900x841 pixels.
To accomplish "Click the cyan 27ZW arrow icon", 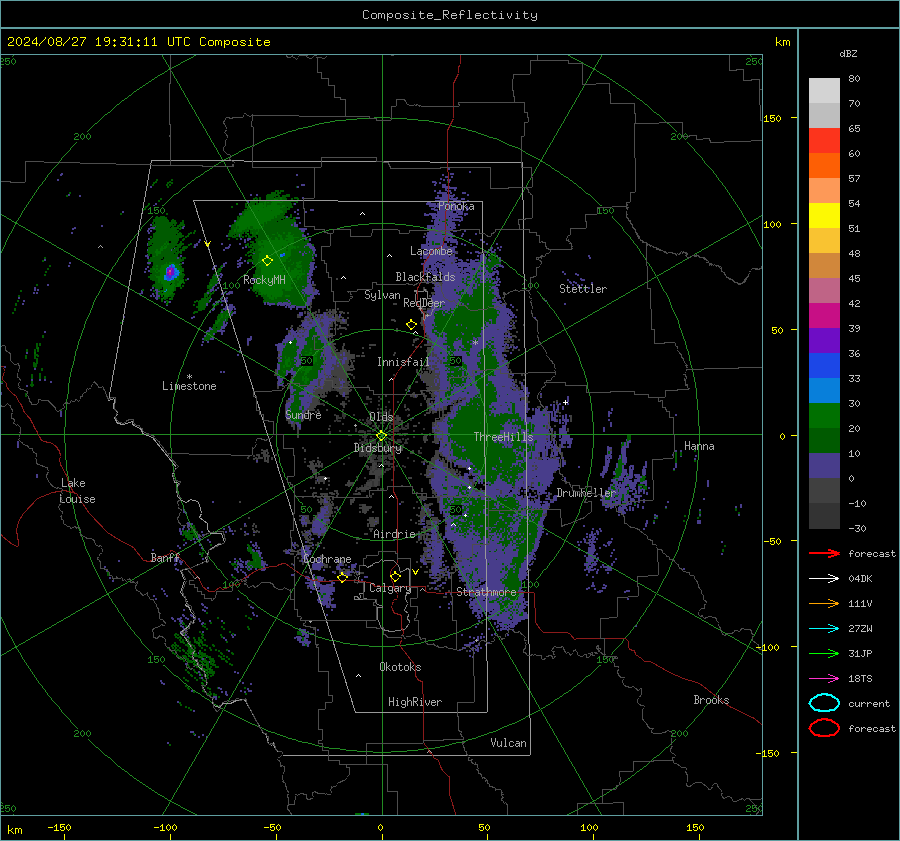I will (x=824, y=629).
